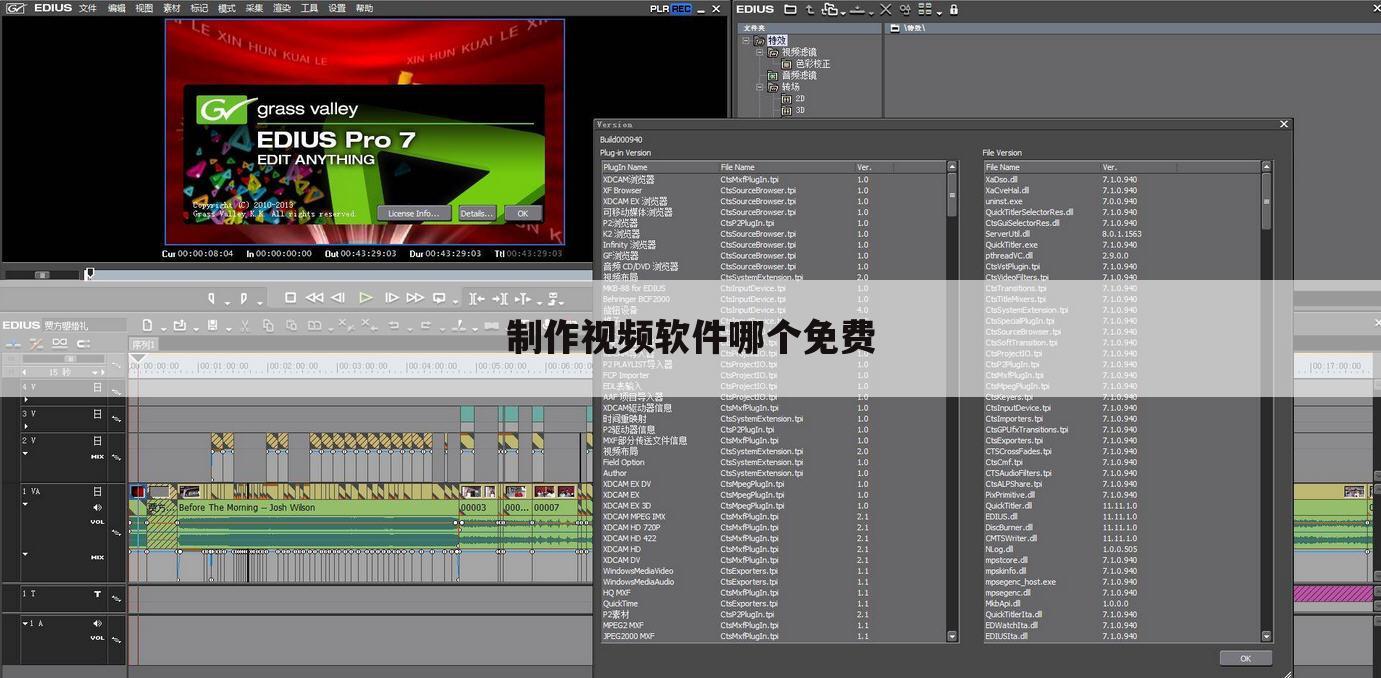This screenshot has width=1381, height=678.
Task: Open the 文件 menu
Action: (x=88, y=8)
